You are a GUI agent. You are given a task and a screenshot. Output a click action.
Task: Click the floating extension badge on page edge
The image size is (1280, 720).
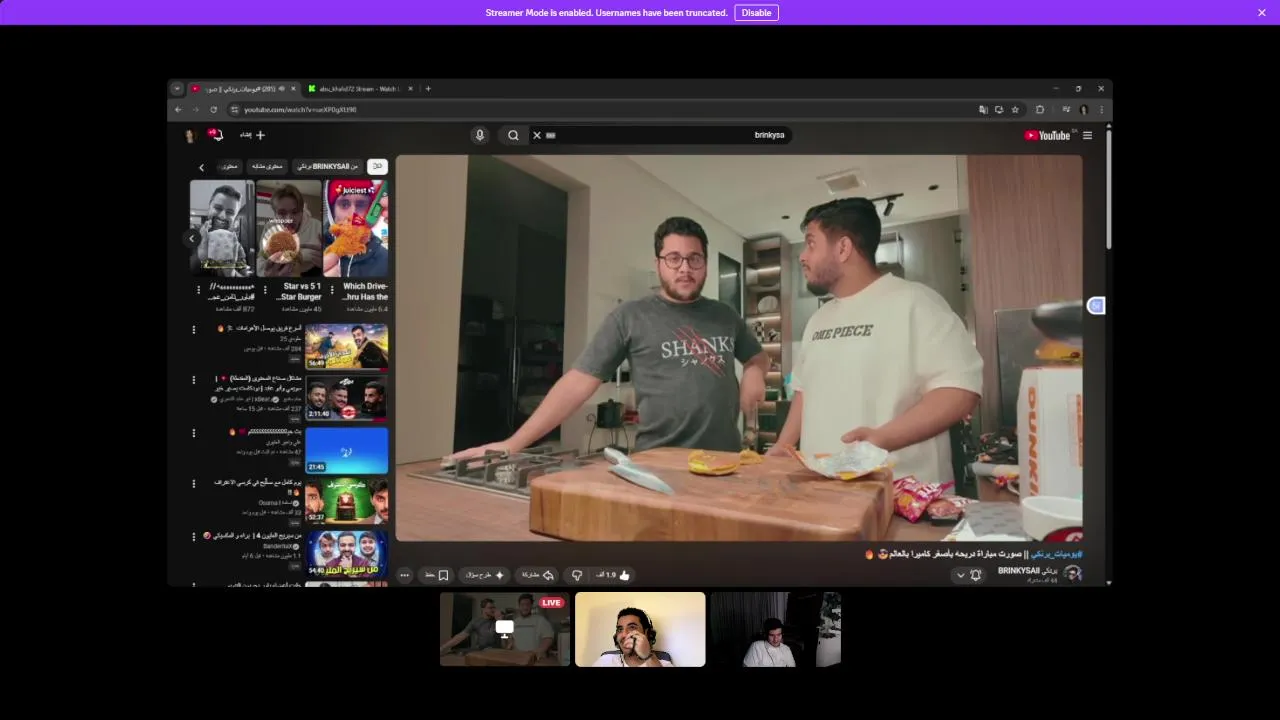pos(1096,306)
